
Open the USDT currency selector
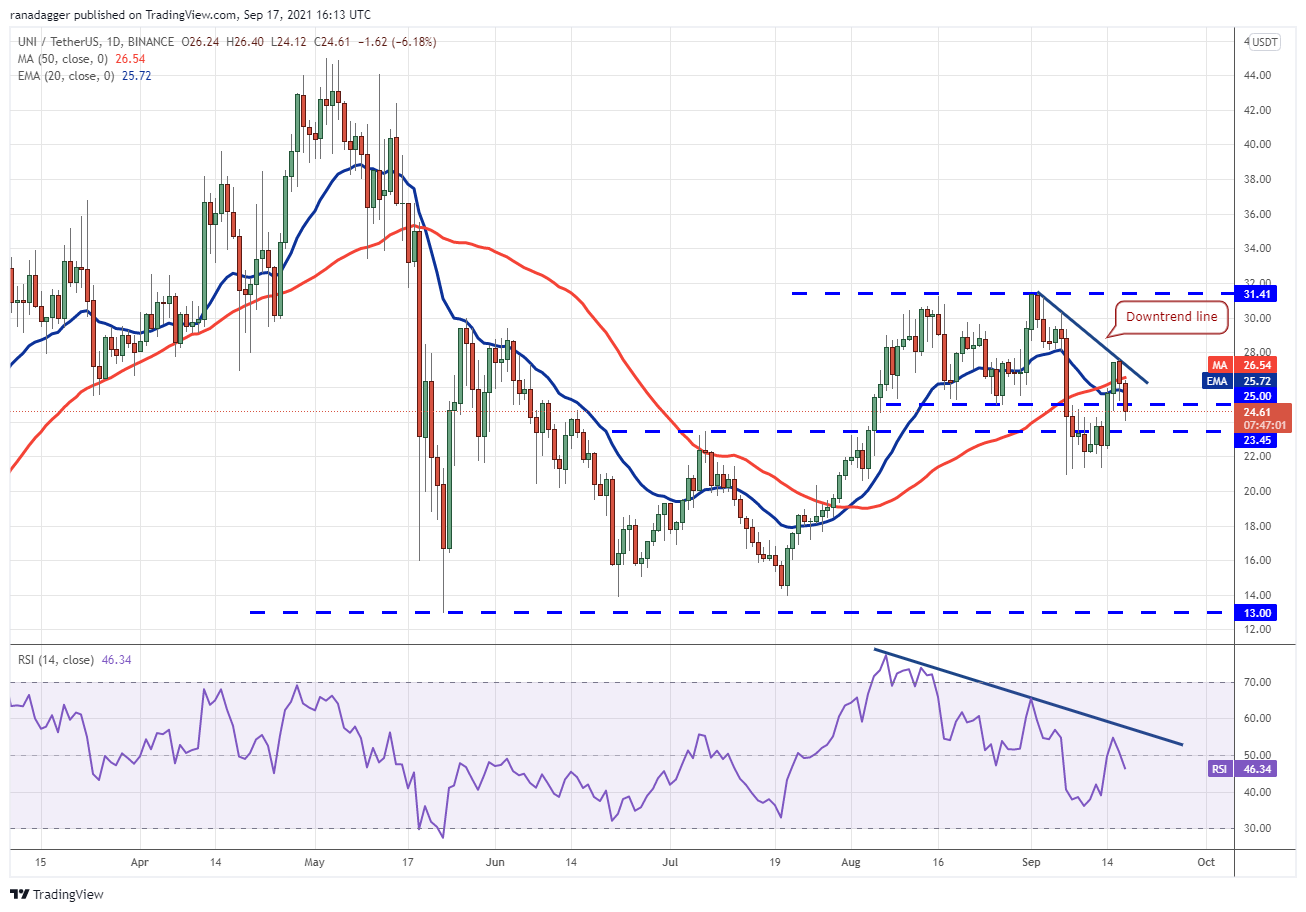click(1265, 42)
